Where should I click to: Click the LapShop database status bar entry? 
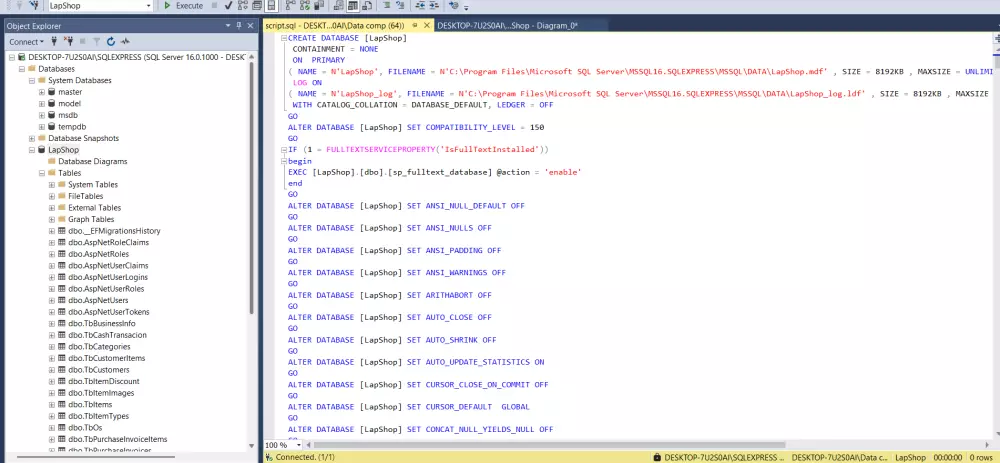coord(909,457)
